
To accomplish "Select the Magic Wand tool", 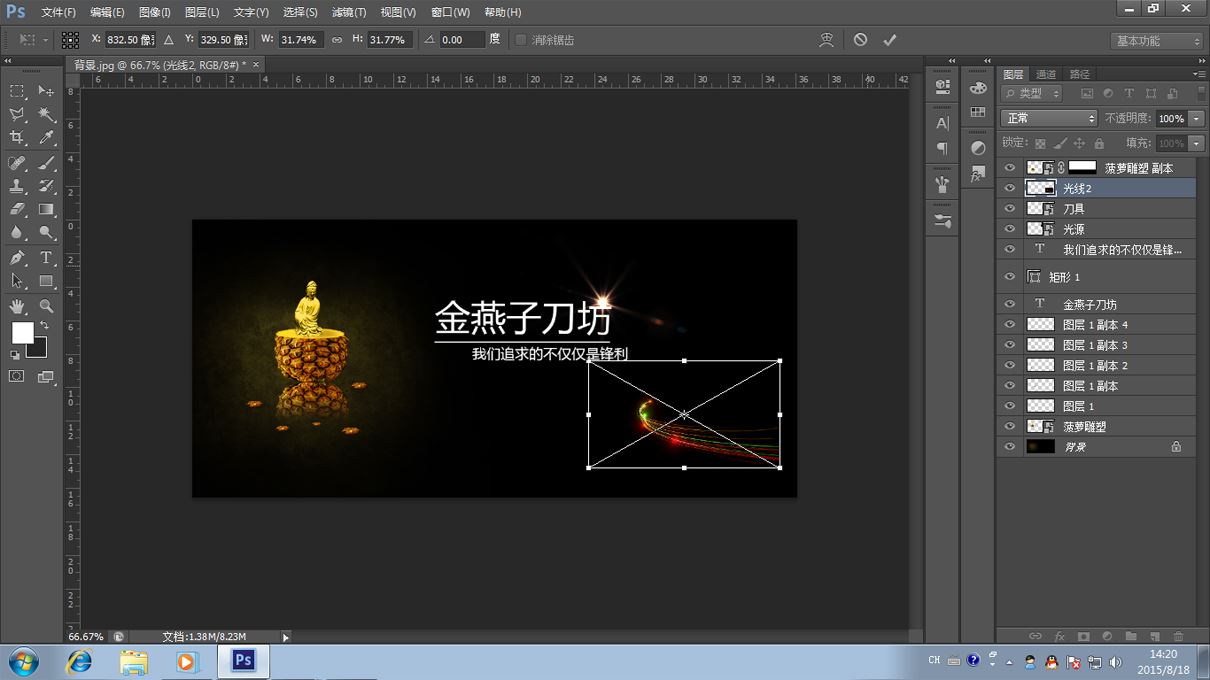I will point(46,115).
